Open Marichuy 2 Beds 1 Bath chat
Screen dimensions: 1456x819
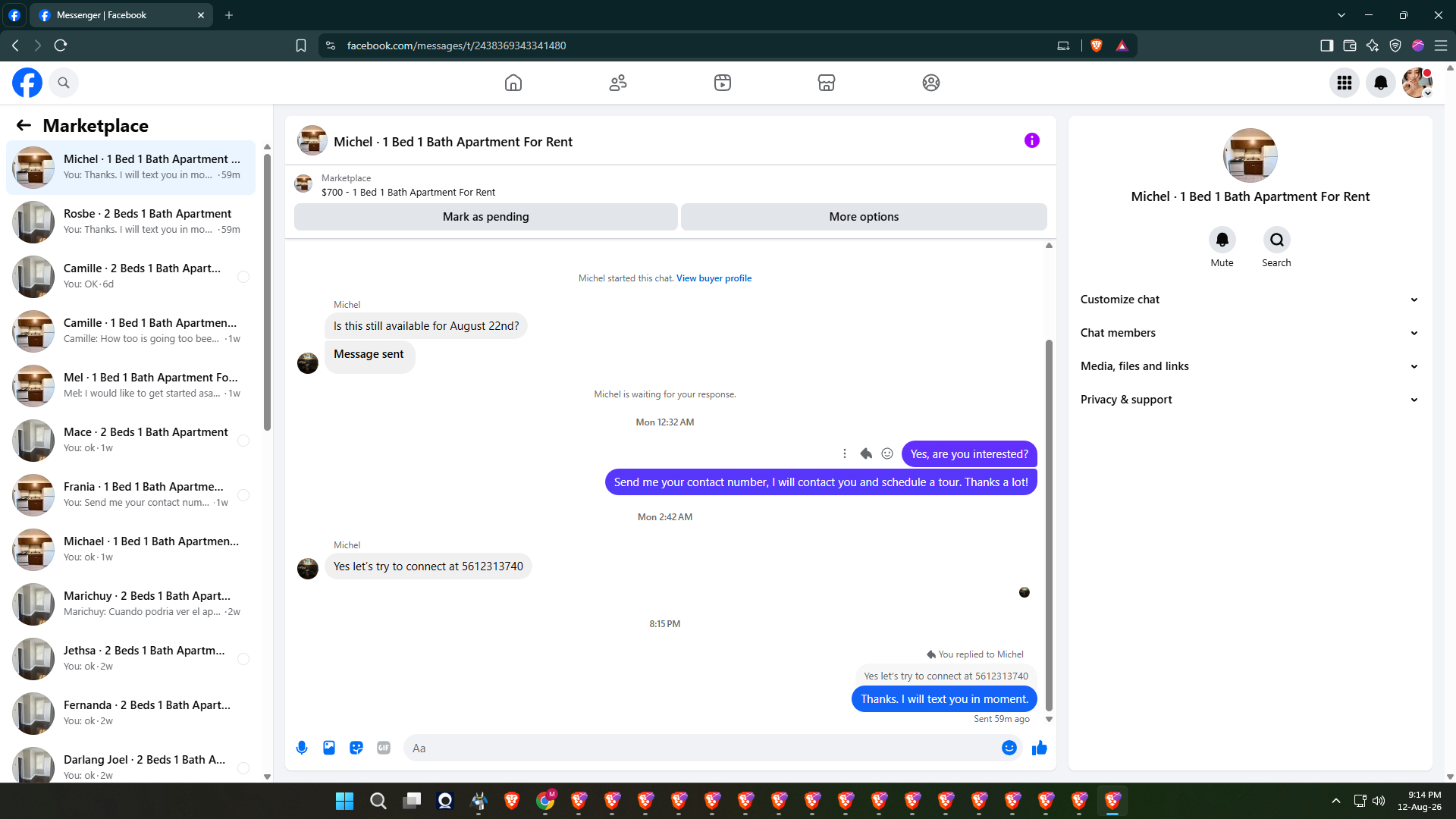pos(131,604)
